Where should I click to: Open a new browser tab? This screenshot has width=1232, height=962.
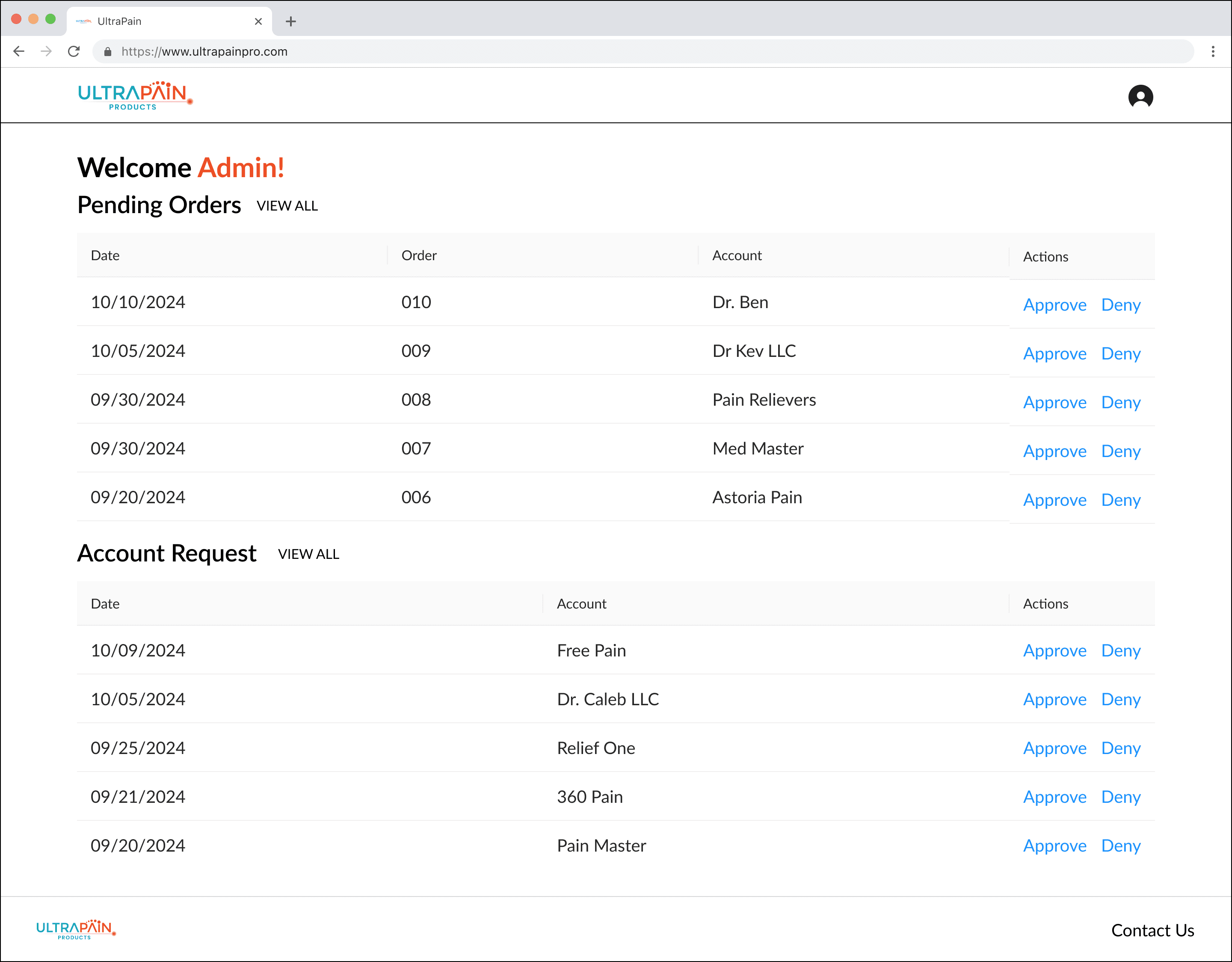click(x=290, y=21)
